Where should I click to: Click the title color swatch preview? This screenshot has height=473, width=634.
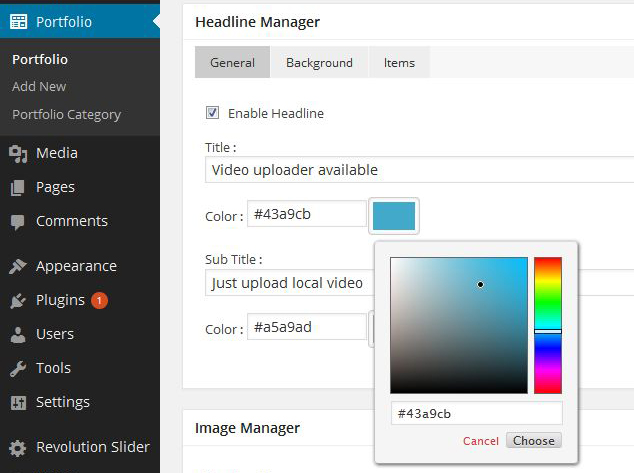394,216
